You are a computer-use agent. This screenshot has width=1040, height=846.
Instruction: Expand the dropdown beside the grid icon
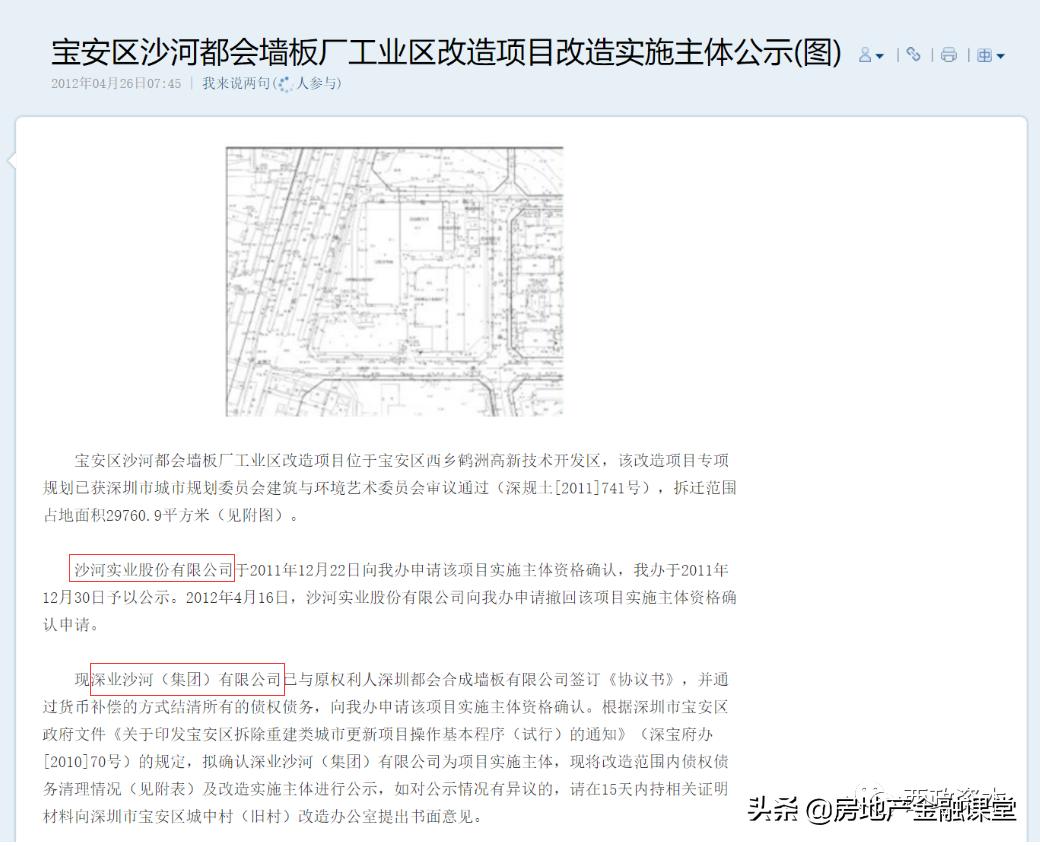pos(1001,58)
